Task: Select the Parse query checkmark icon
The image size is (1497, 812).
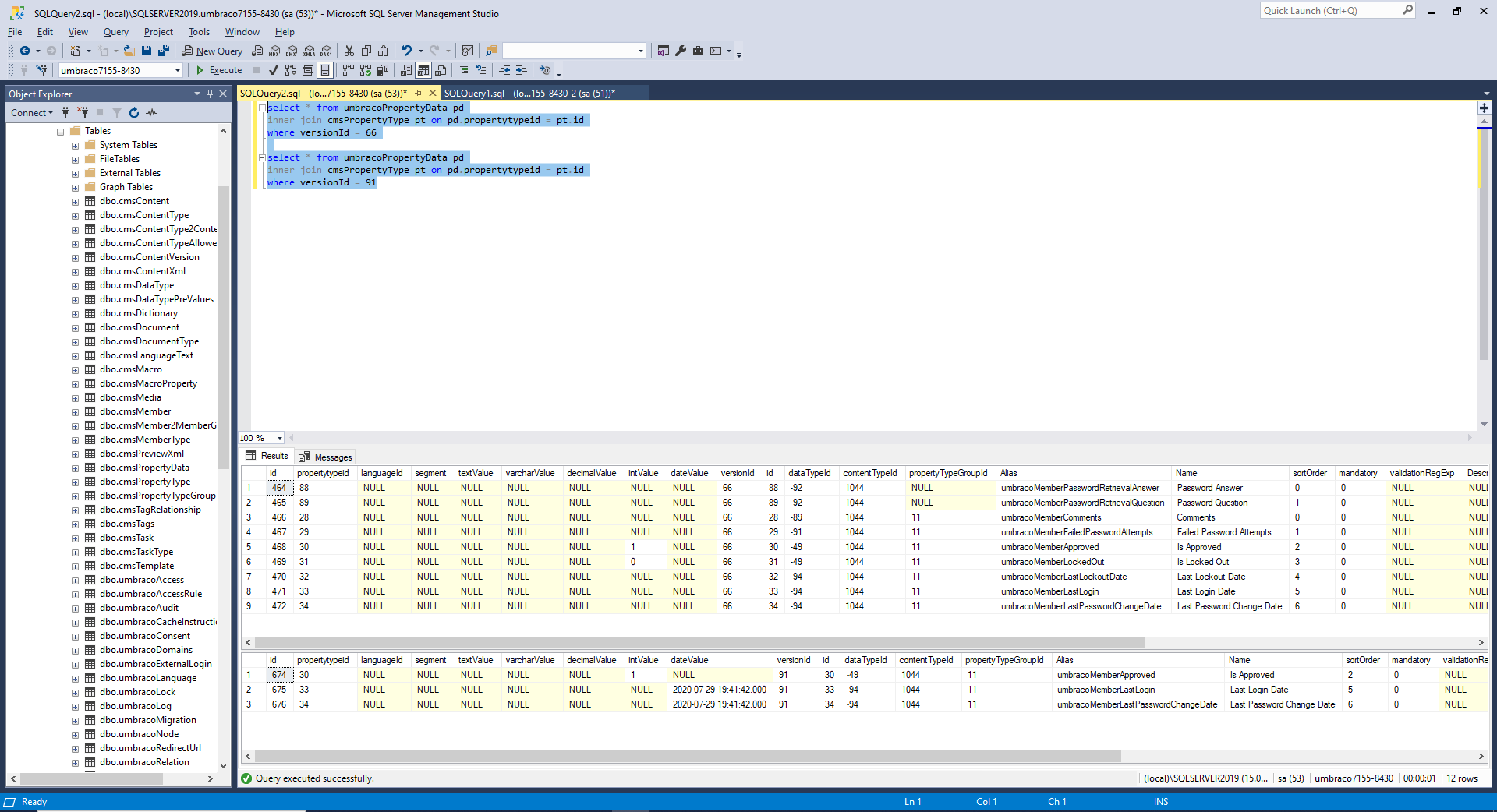Action: [273, 70]
